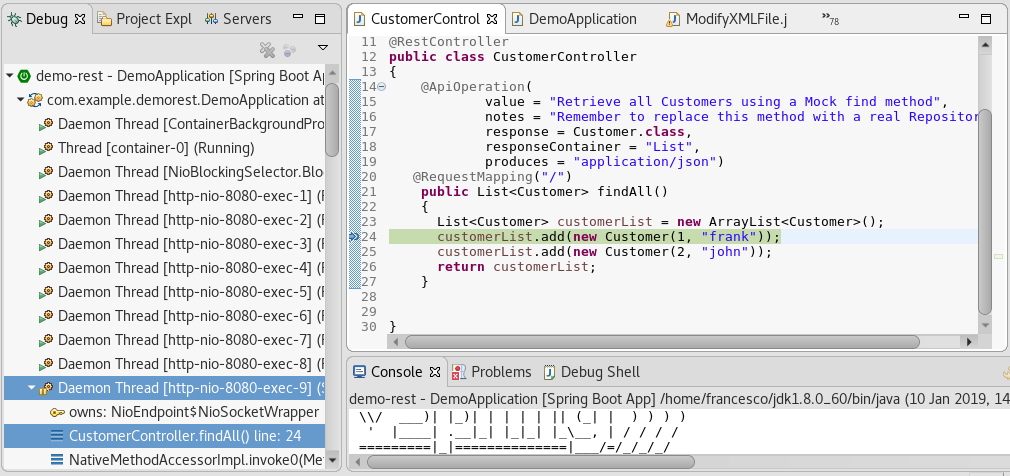Click thread icon of http-nio-8080-exec-9
This screenshot has width=1010, height=476.
pos(46,388)
